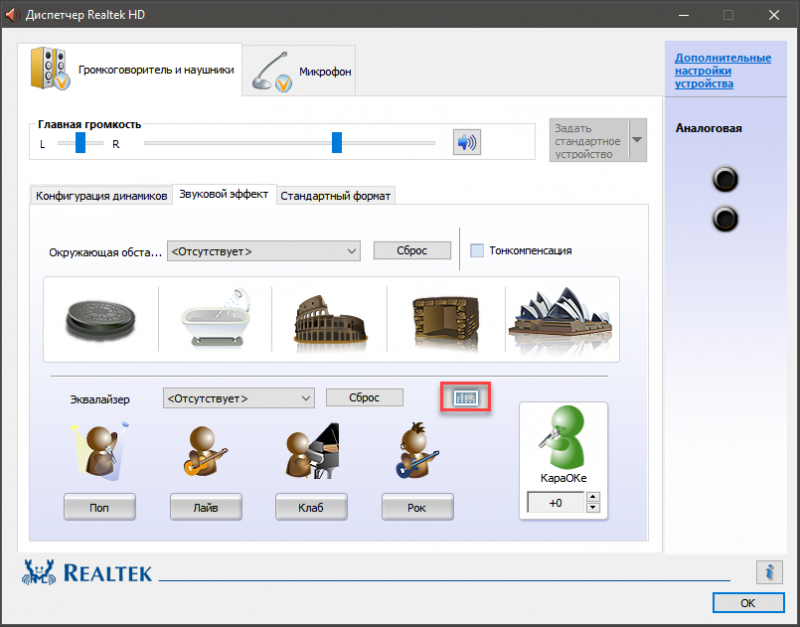Select the manhole sewer environment icon
800x627 pixels.
pyautogui.click(x=101, y=319)
